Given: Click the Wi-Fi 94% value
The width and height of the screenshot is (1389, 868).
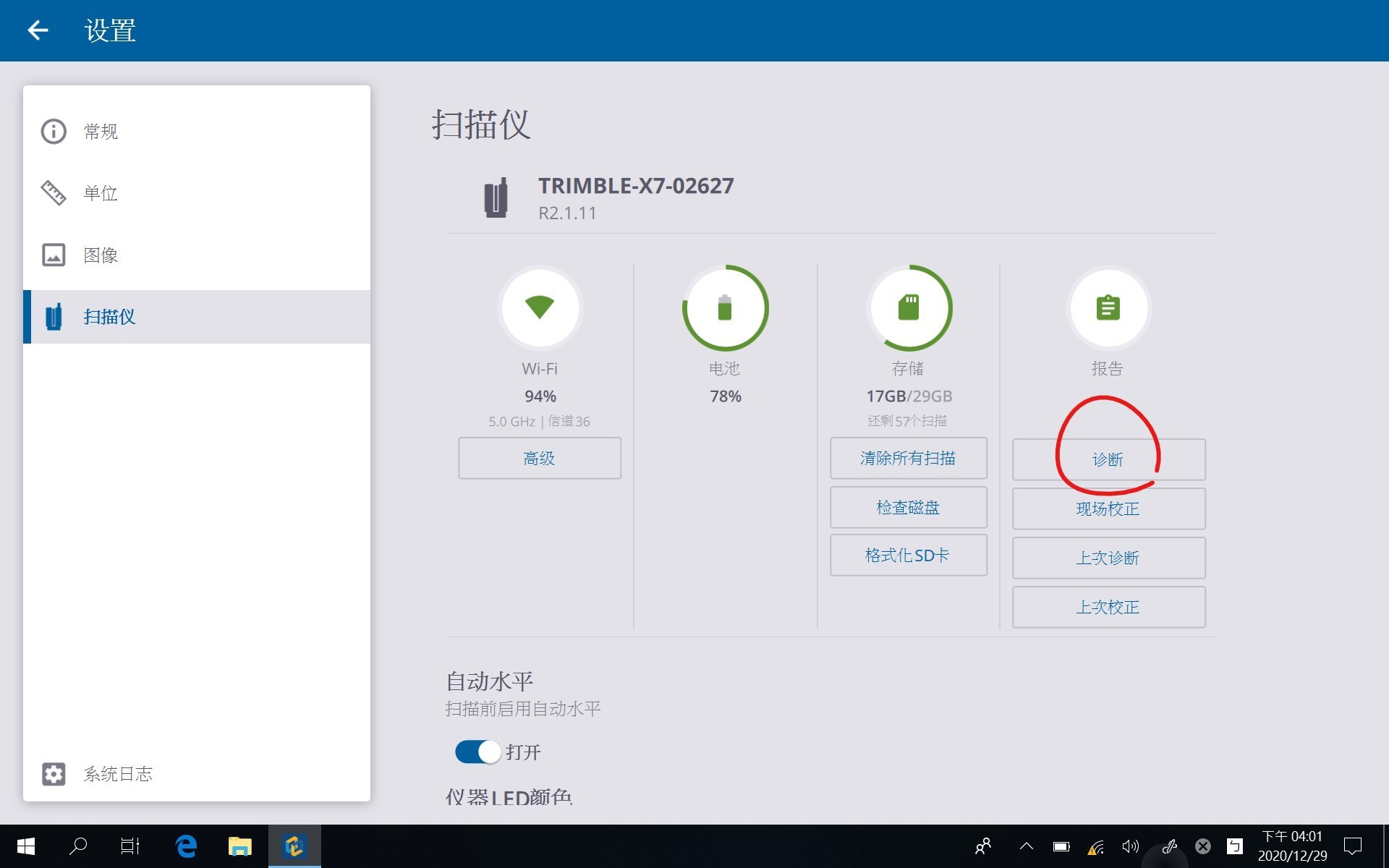Looking at the screenshot, I should (x=540, y=396).
